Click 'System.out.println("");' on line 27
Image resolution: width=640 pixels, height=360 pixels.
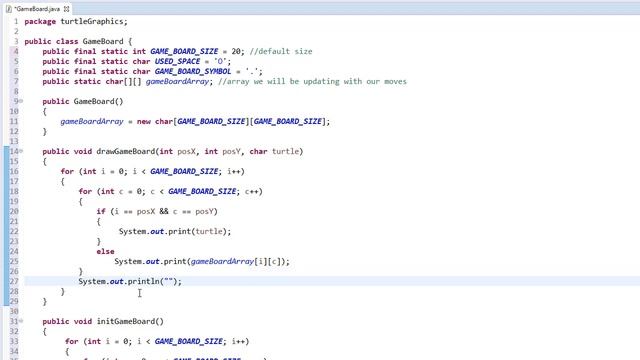tap(130, 281)
